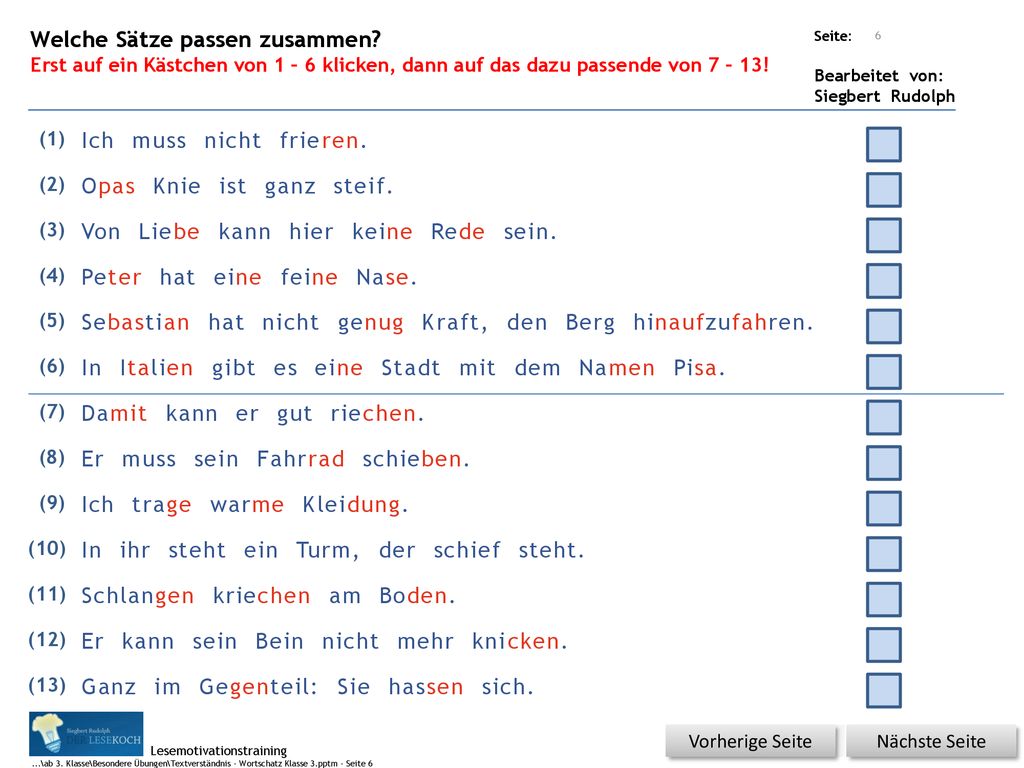Select the box for sentence 10 about the Turm
This screenshot has height=768, width=1024.
(x=884, y=554)
